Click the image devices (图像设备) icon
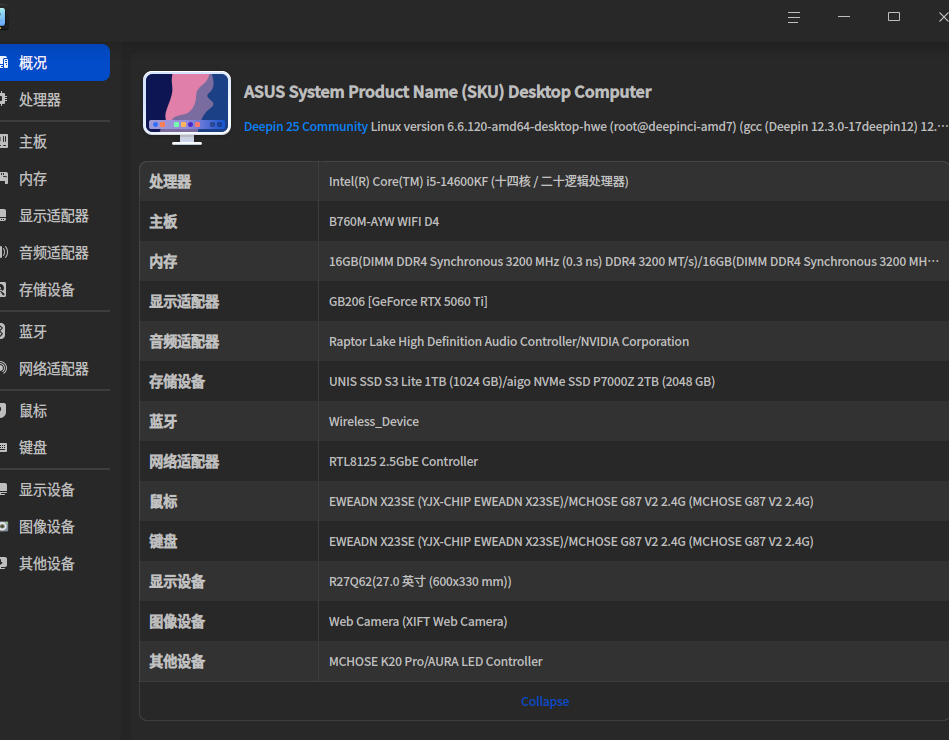Screen dimensions: 949x740 [x=3, y=527]
